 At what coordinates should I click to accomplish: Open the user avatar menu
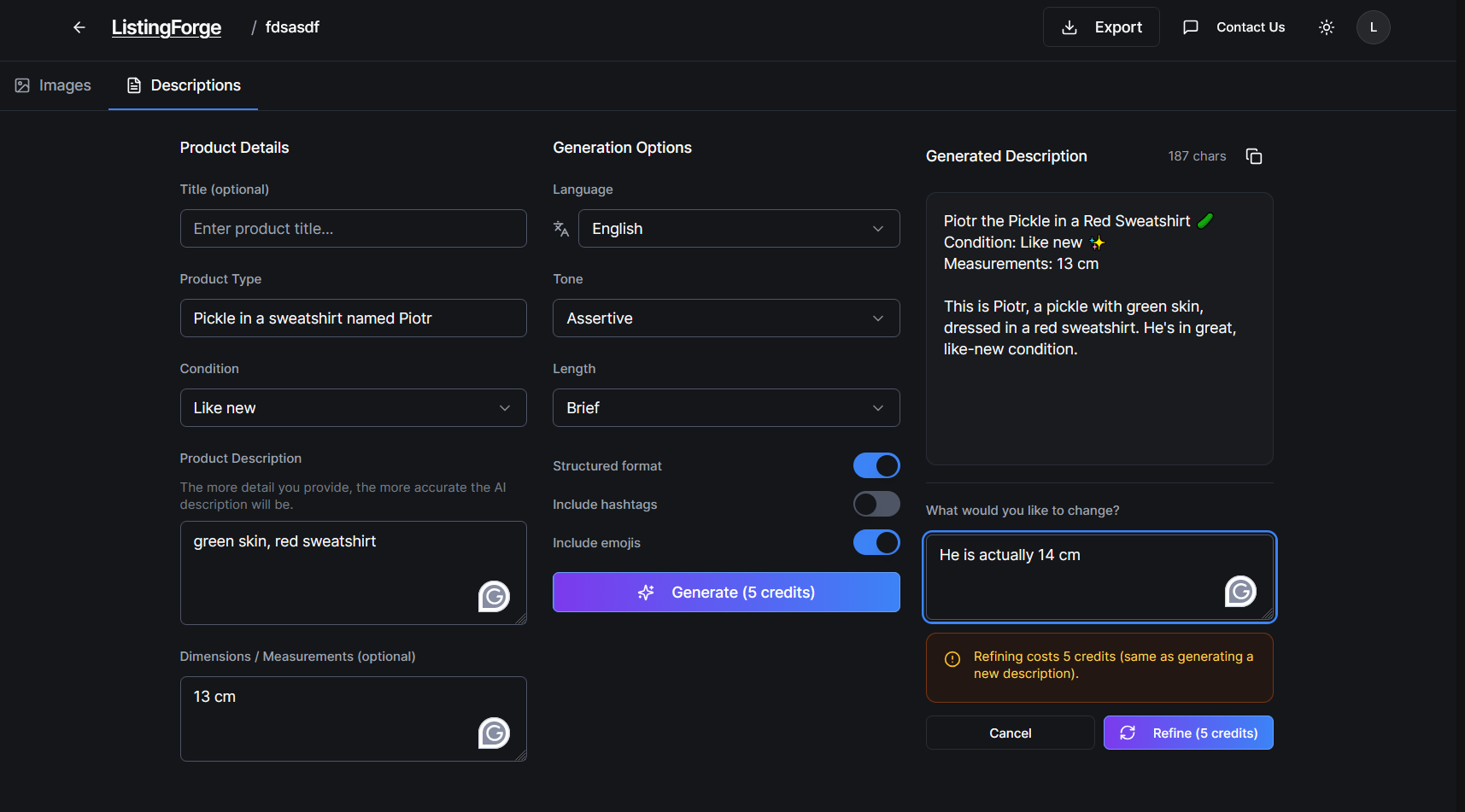click(x=1373, y=26)
